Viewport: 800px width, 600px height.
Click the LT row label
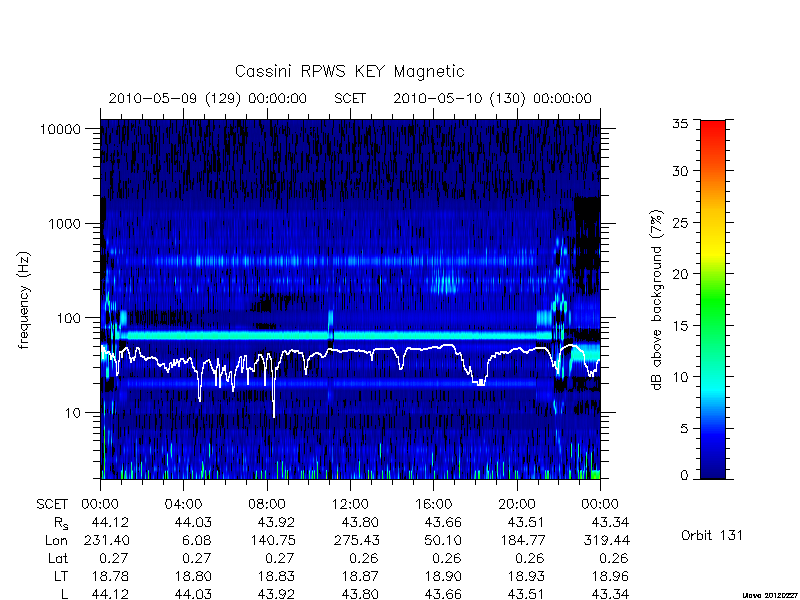point(61,577)
